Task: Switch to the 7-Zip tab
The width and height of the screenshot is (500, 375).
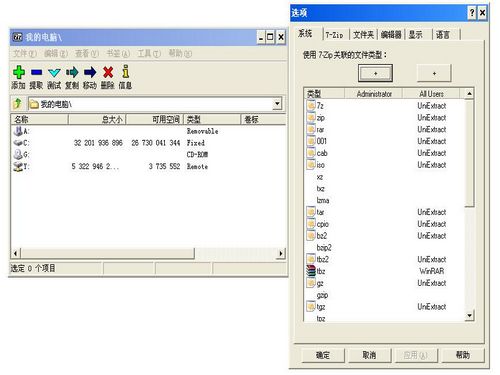Action: click(334, 35)
